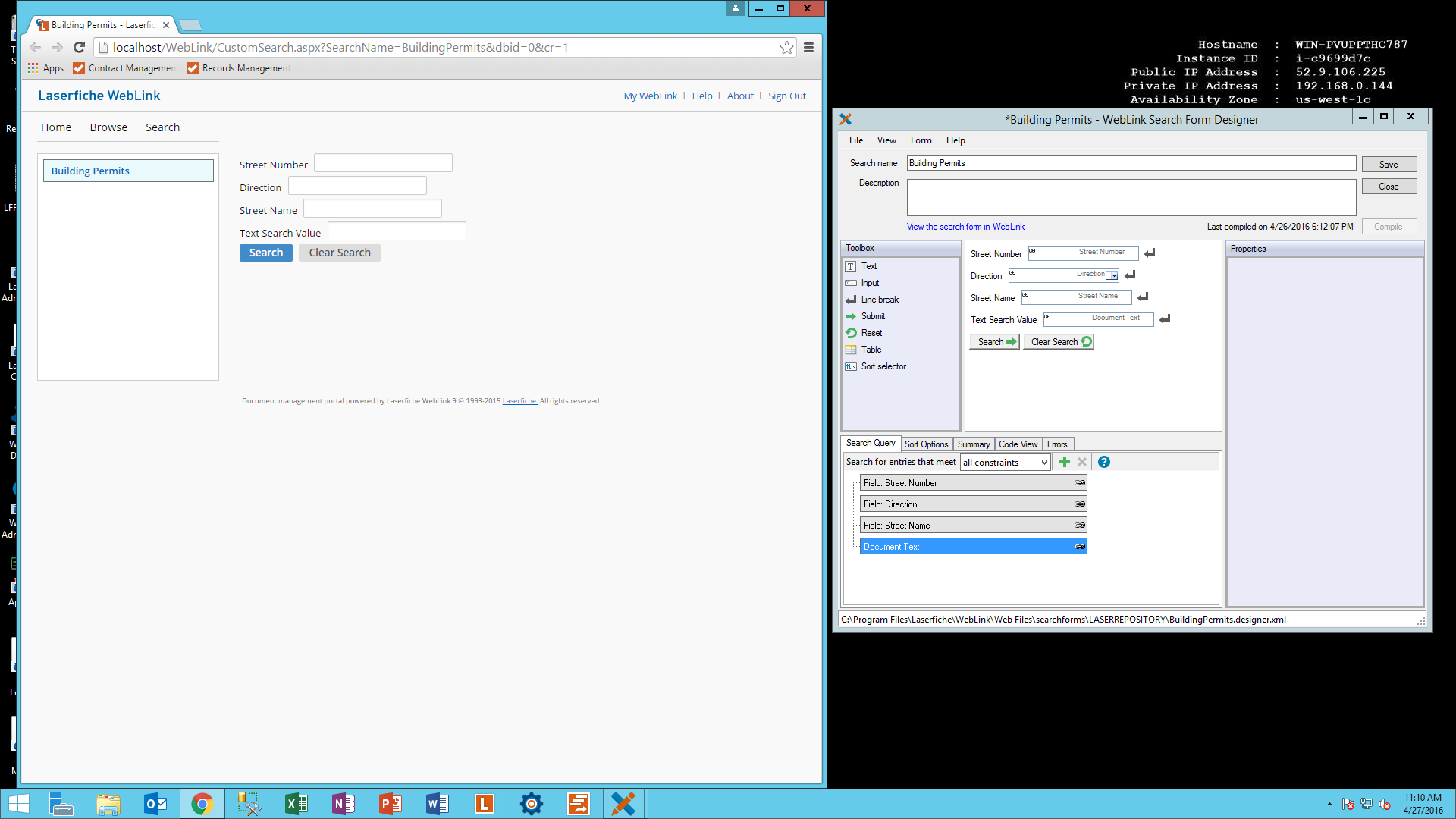Open the Direction dropdown in the designer form

(1112, 276)
